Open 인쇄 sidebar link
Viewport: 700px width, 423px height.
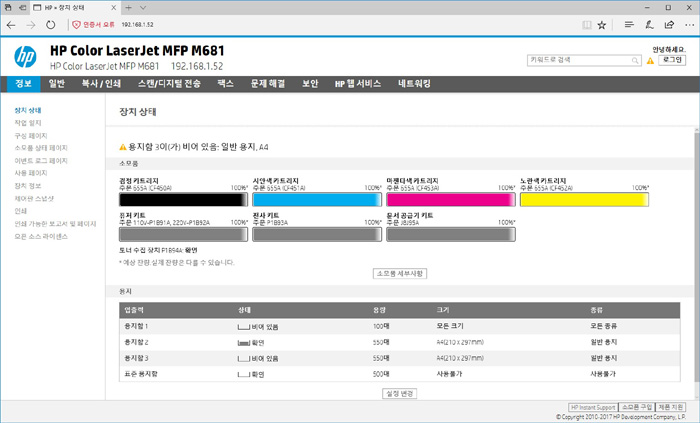pos(21,211)
